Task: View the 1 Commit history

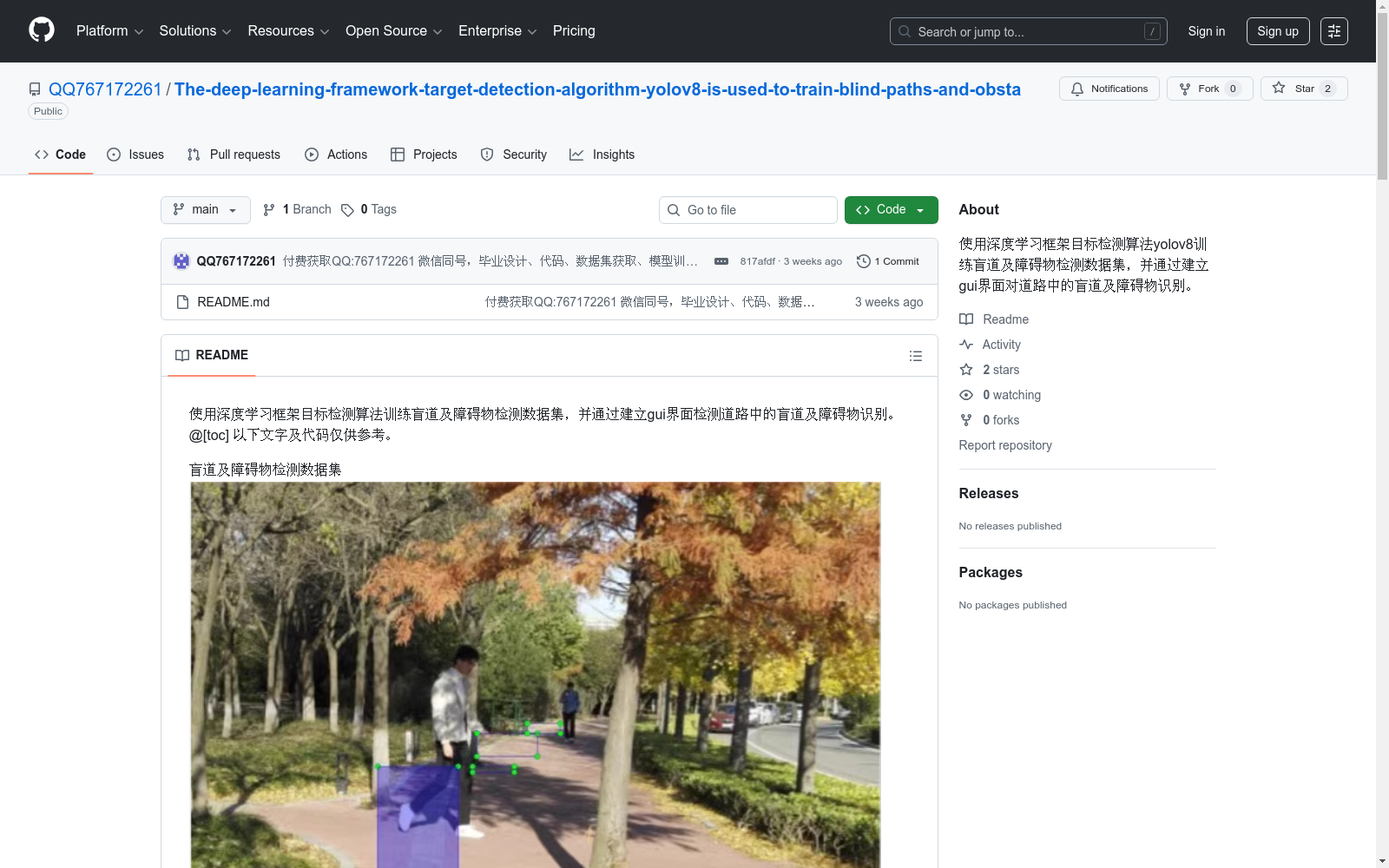Action: pyautogui.click(x=888, y=261)
